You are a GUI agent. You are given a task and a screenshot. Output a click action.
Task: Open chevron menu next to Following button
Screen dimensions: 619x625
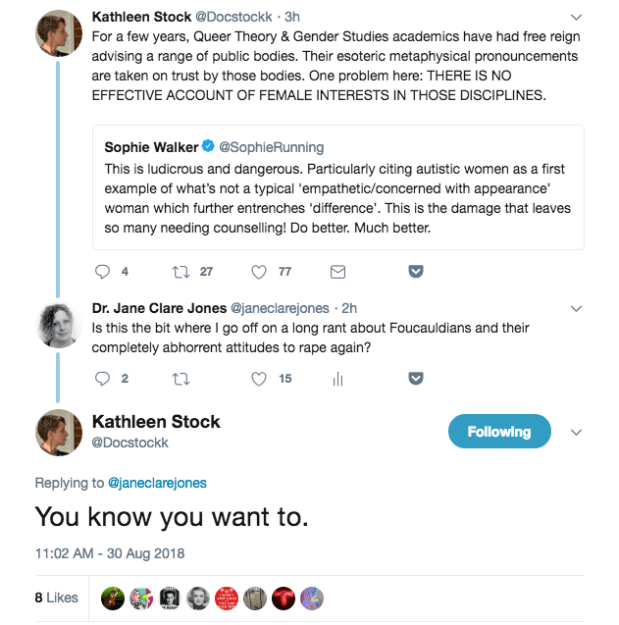tap(576, 432)
